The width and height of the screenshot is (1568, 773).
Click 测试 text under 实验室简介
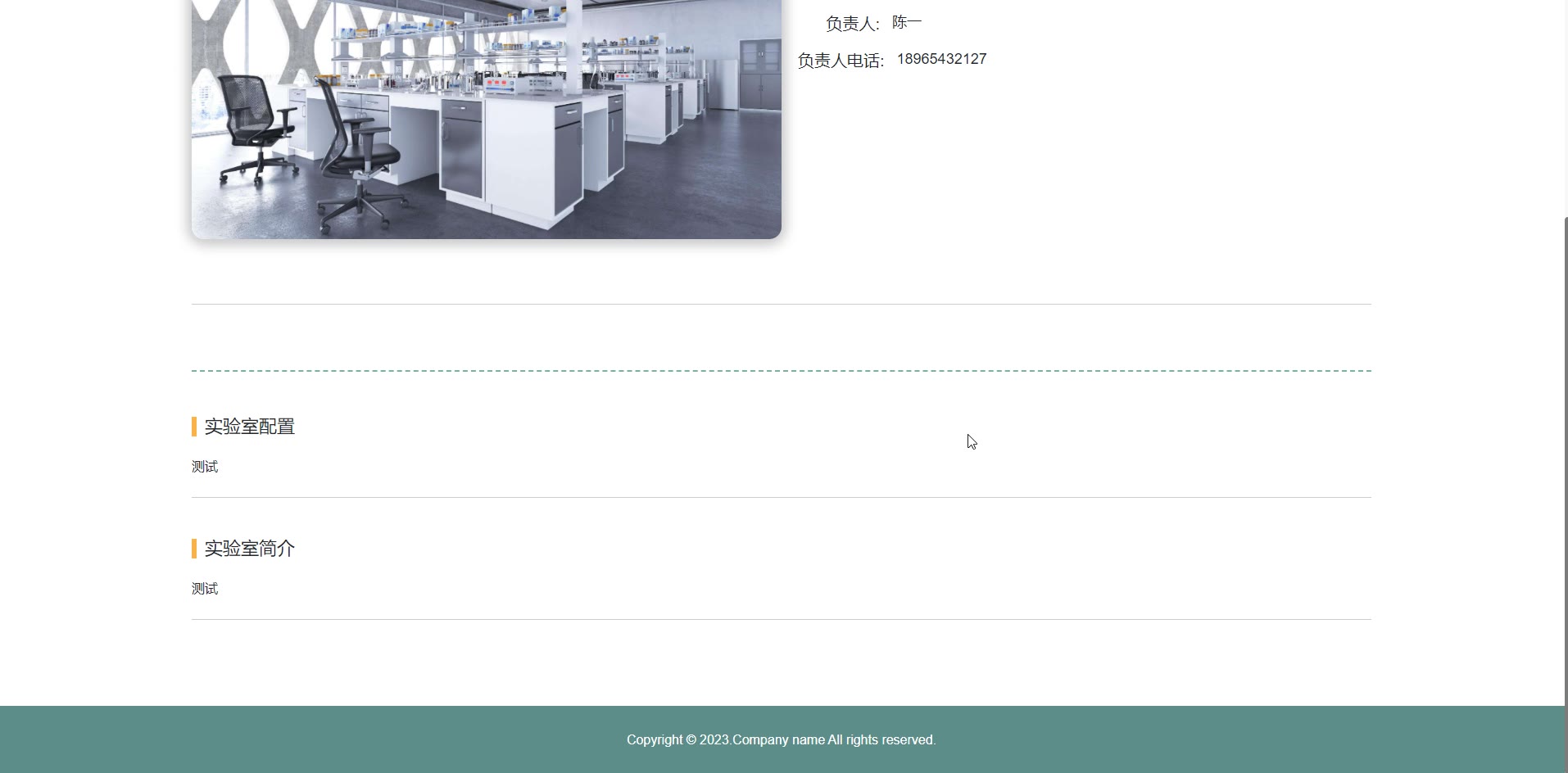[205, 589]
